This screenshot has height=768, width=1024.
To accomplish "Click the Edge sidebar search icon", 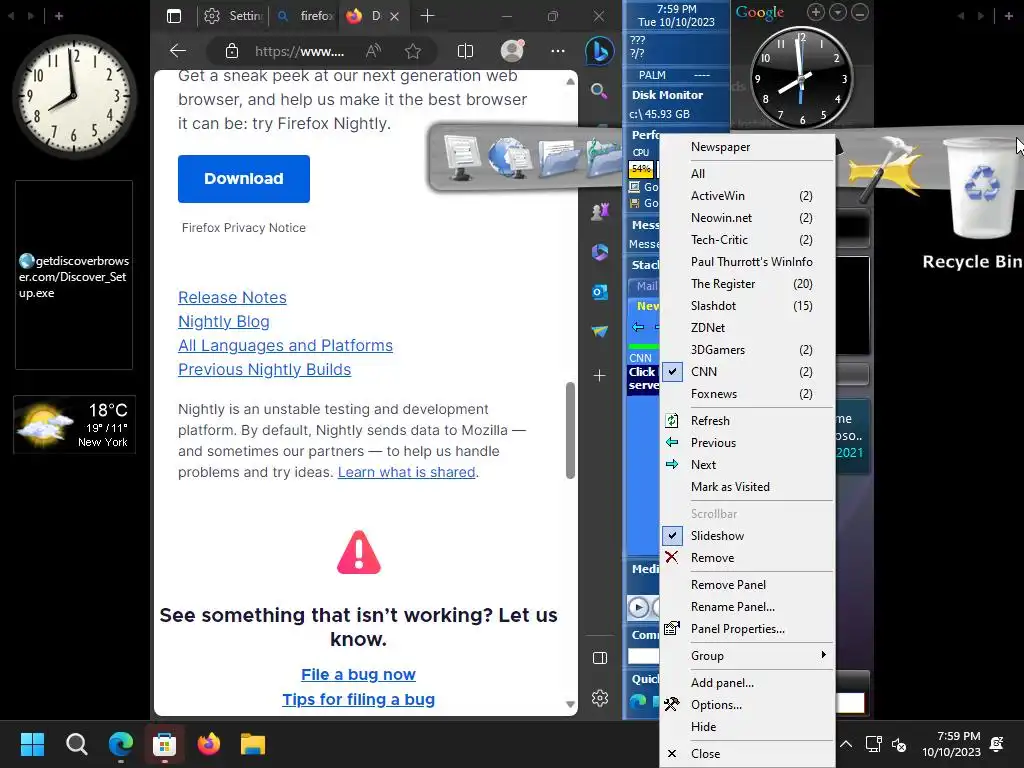I will 599,91.
